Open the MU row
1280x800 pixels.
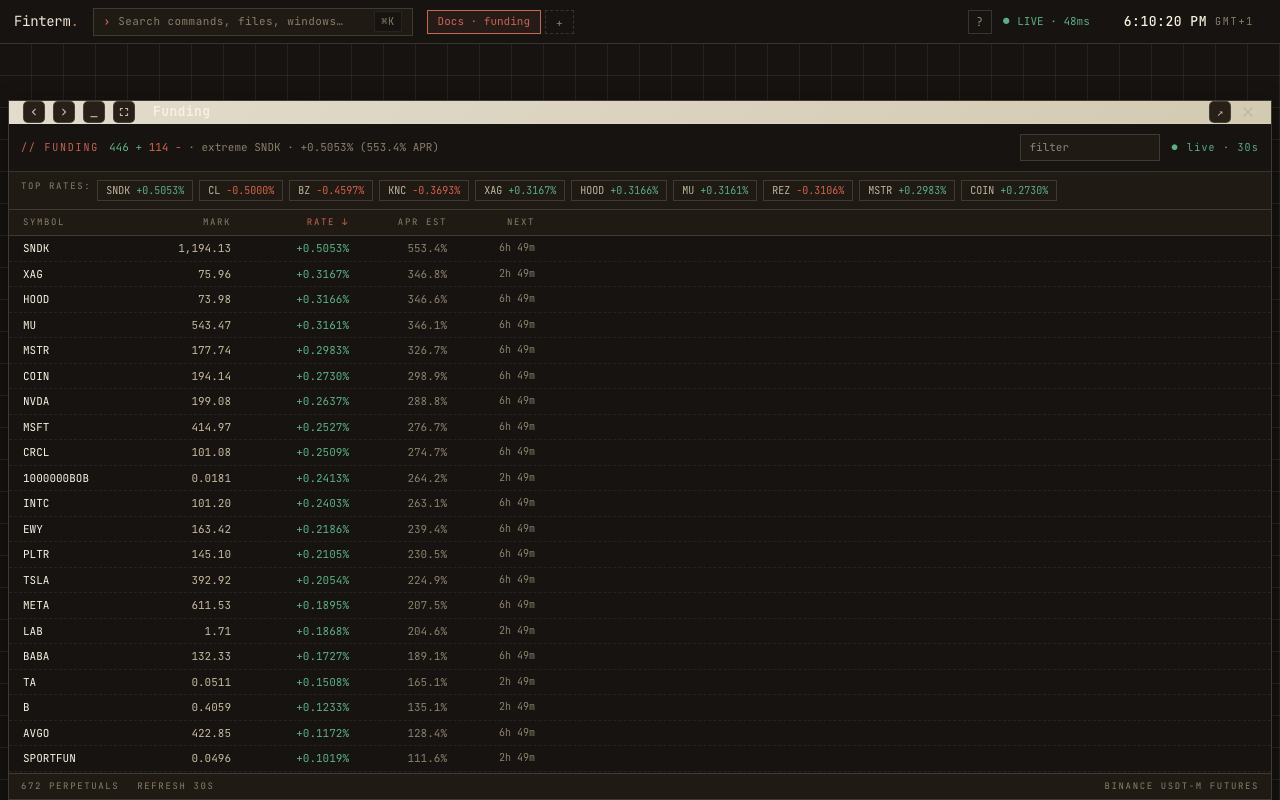pos(640,325)
